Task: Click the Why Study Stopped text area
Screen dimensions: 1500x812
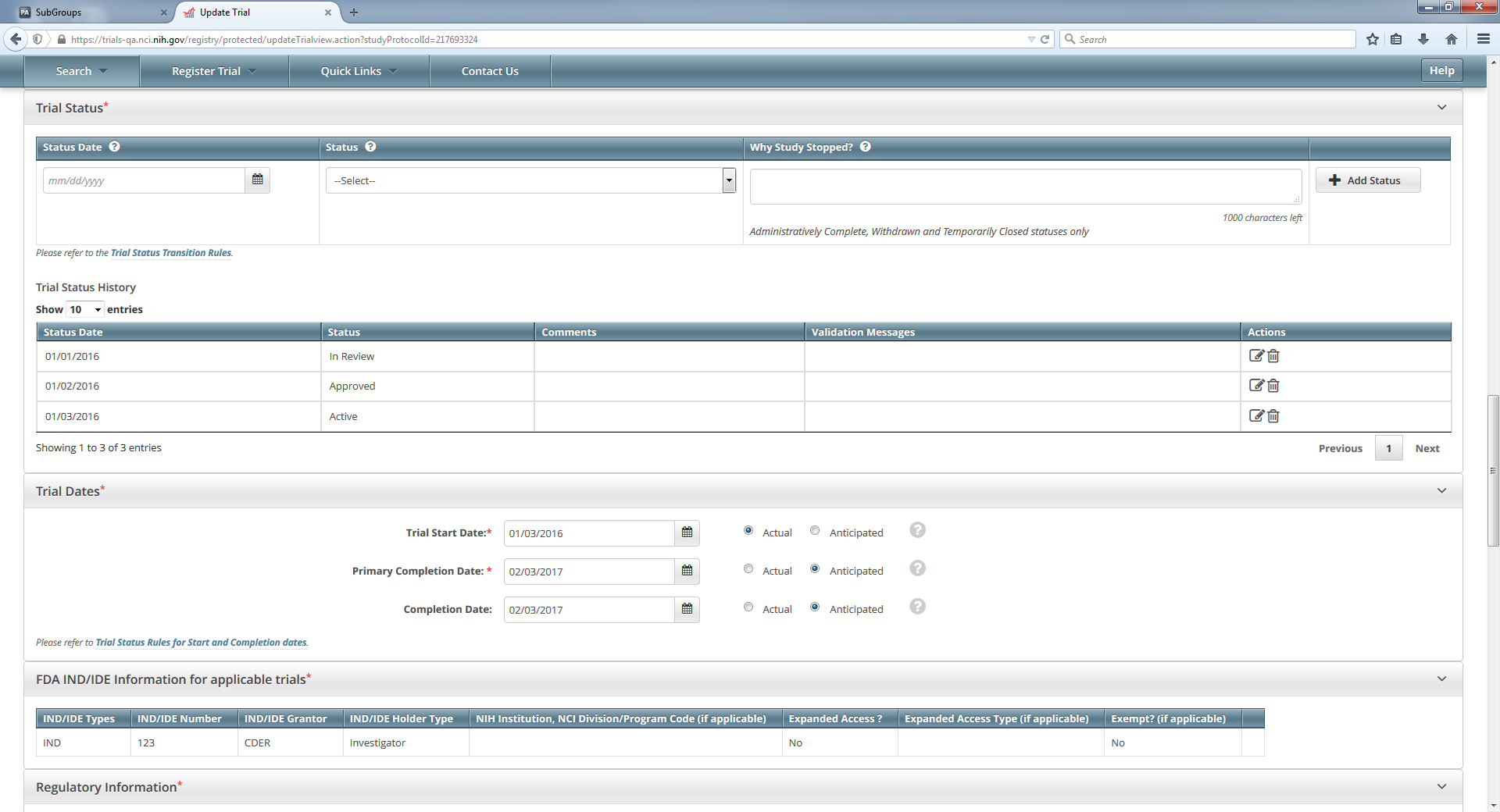Action: [1024, 187]
